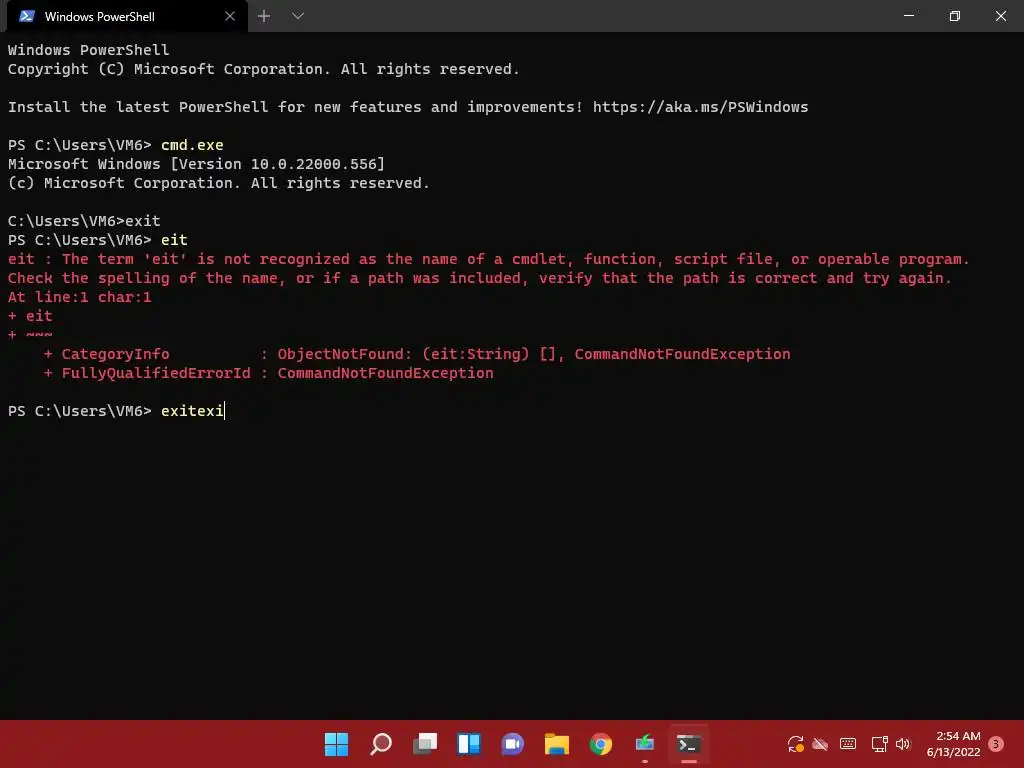This screenshot has height=768, width=1024.
Task: Open the volume speaker tray icon
Action: [x=903, y=744]
